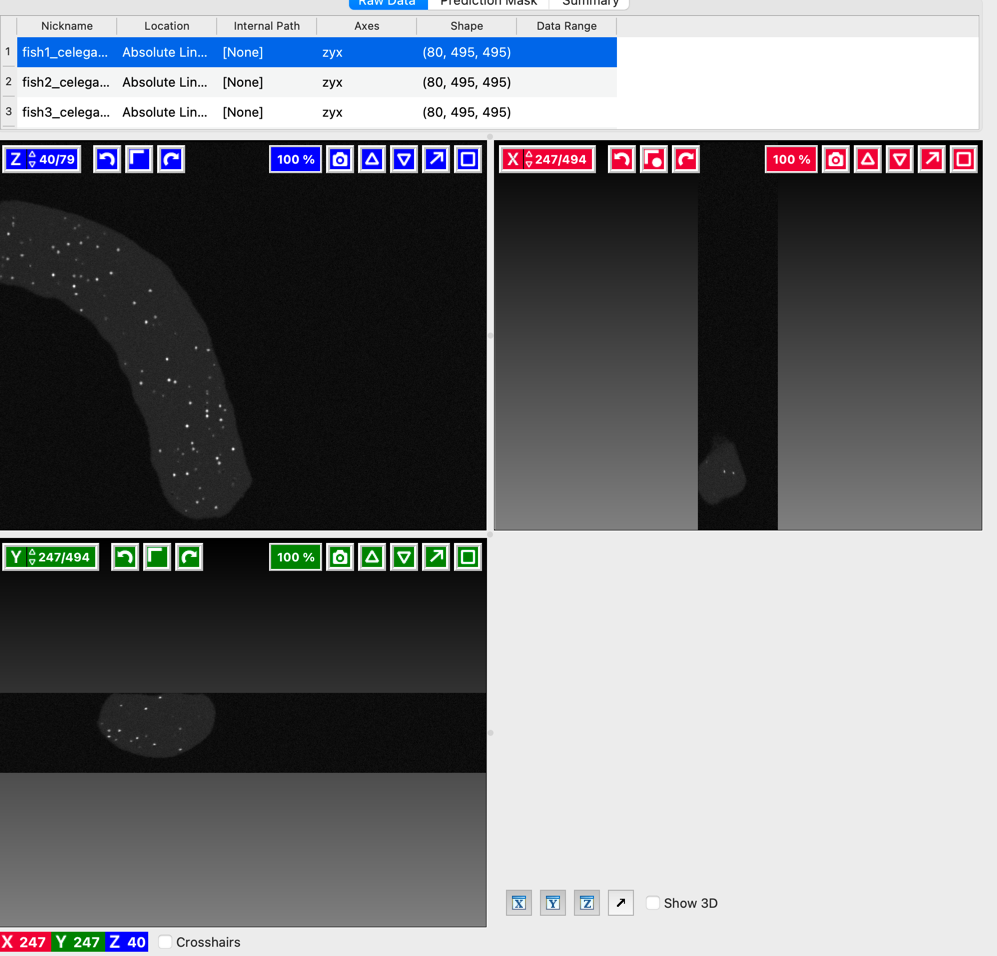The height and width of the screenshot is (956, 997).
Task: Rotate the Z slice view counterclockwise
Action: (107, 158)
